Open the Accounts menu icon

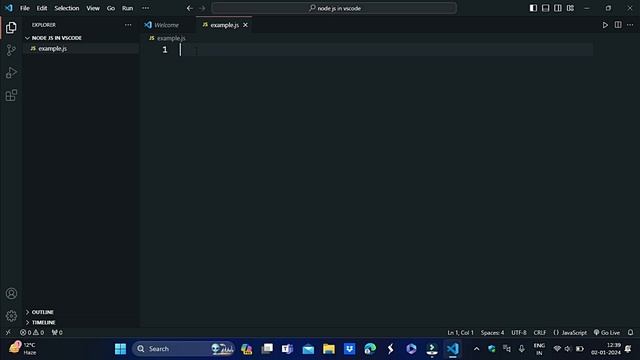[x=11, y=293]
